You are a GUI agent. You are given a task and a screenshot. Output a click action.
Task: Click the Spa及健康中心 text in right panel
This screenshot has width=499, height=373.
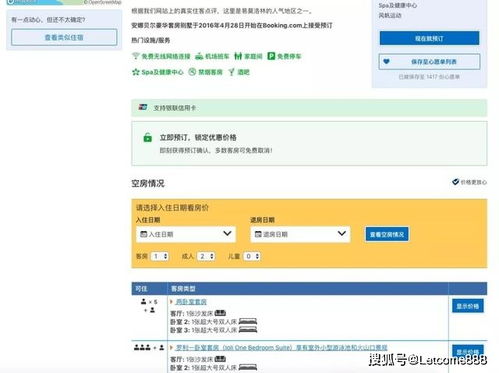pos(398,6)
